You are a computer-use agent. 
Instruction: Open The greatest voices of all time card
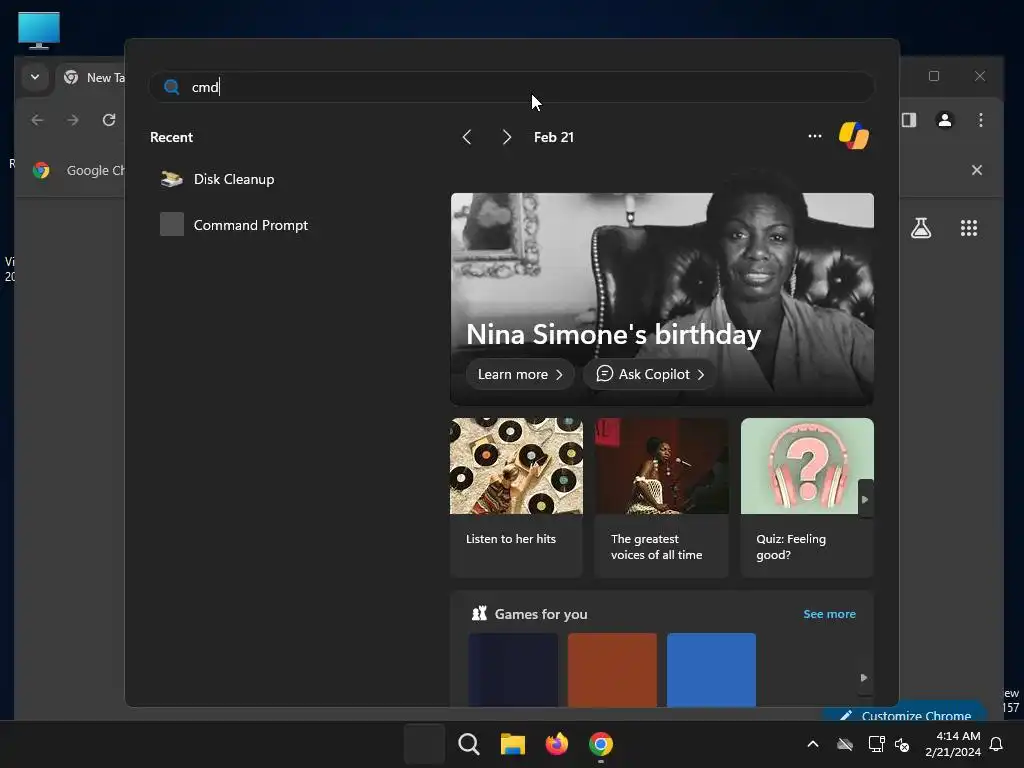coord(662,498)
